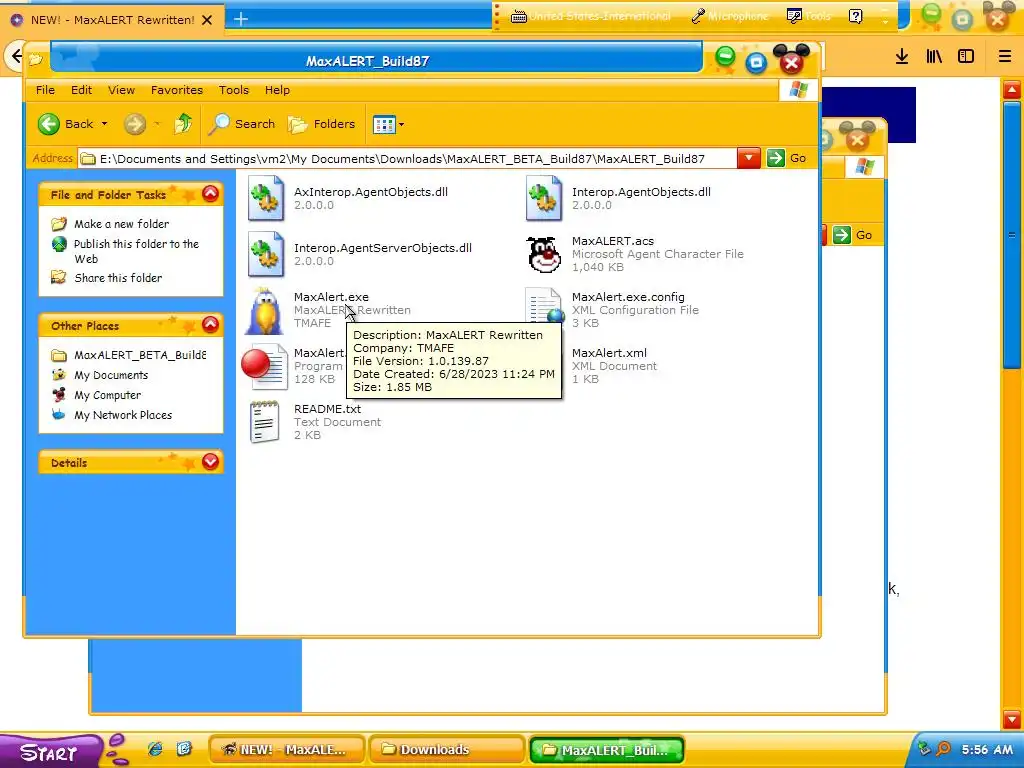Select the Interop.AgentServerObjects.dll file icon
1024x768 pixels.
pyautogui.click(x=266, y=255)
